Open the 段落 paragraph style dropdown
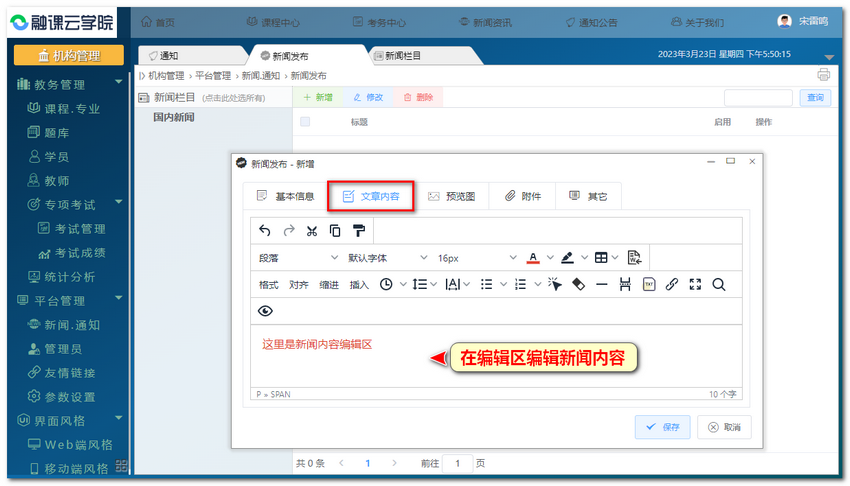Viewport: 850px width, 486px height. [x=295, y=258]
